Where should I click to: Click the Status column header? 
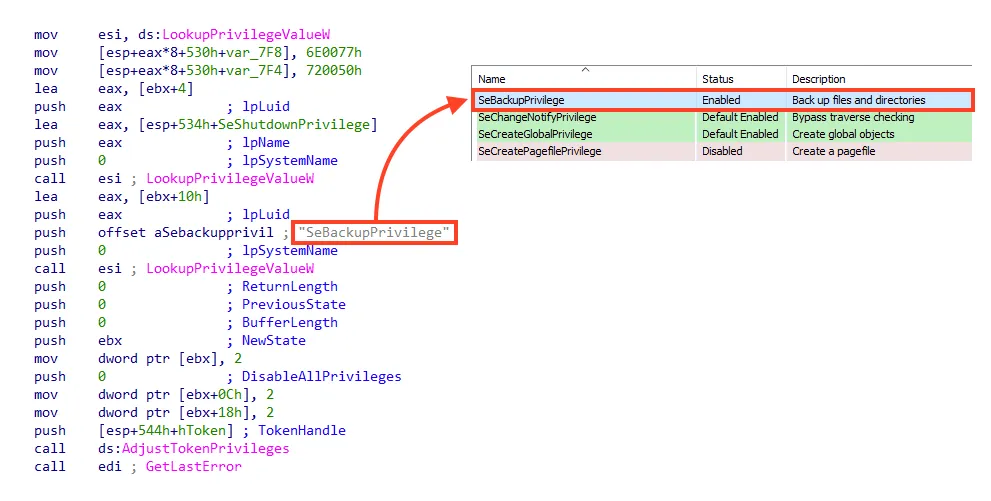(x=717, y=79)
